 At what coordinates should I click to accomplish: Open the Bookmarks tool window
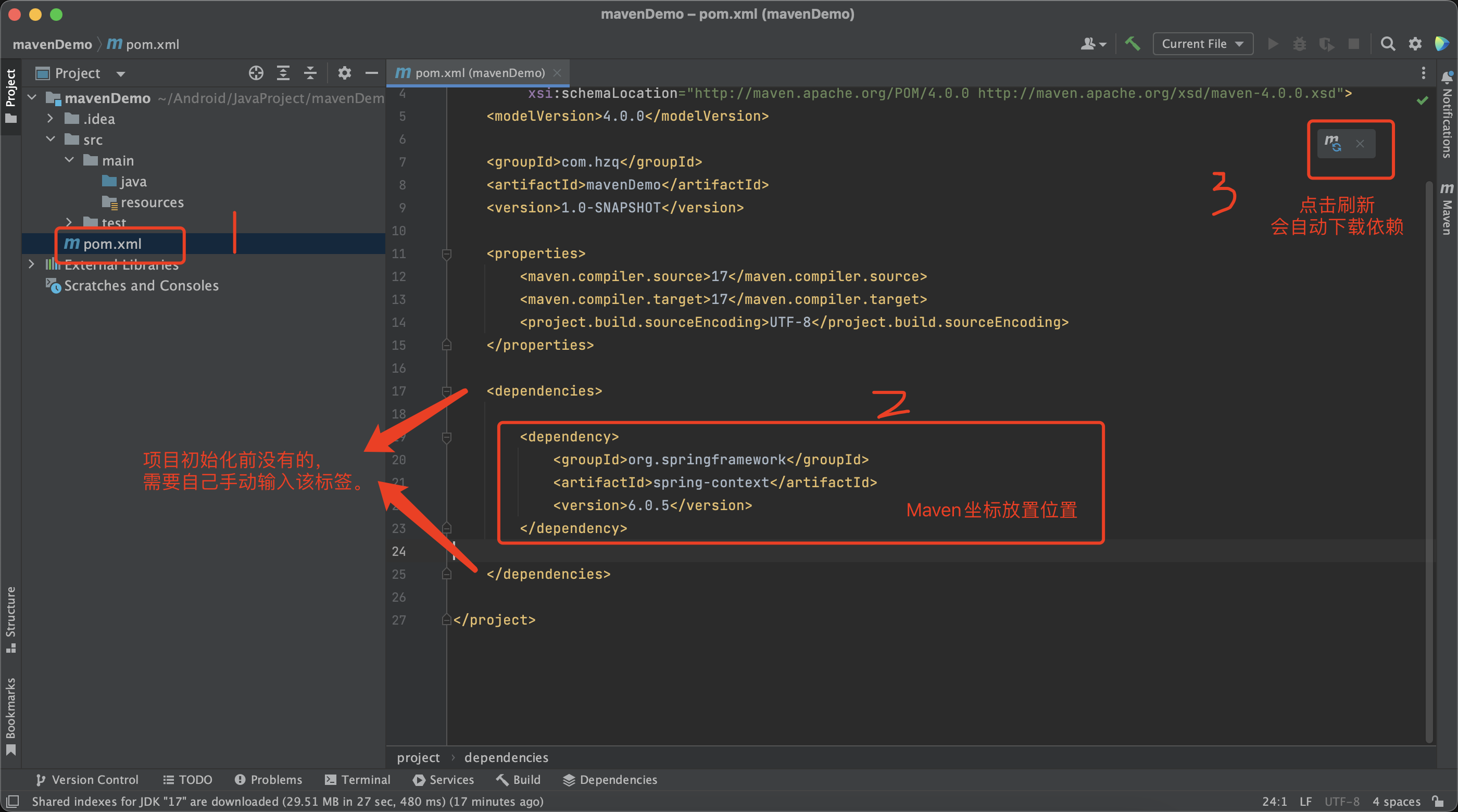(x=11, y=716)
